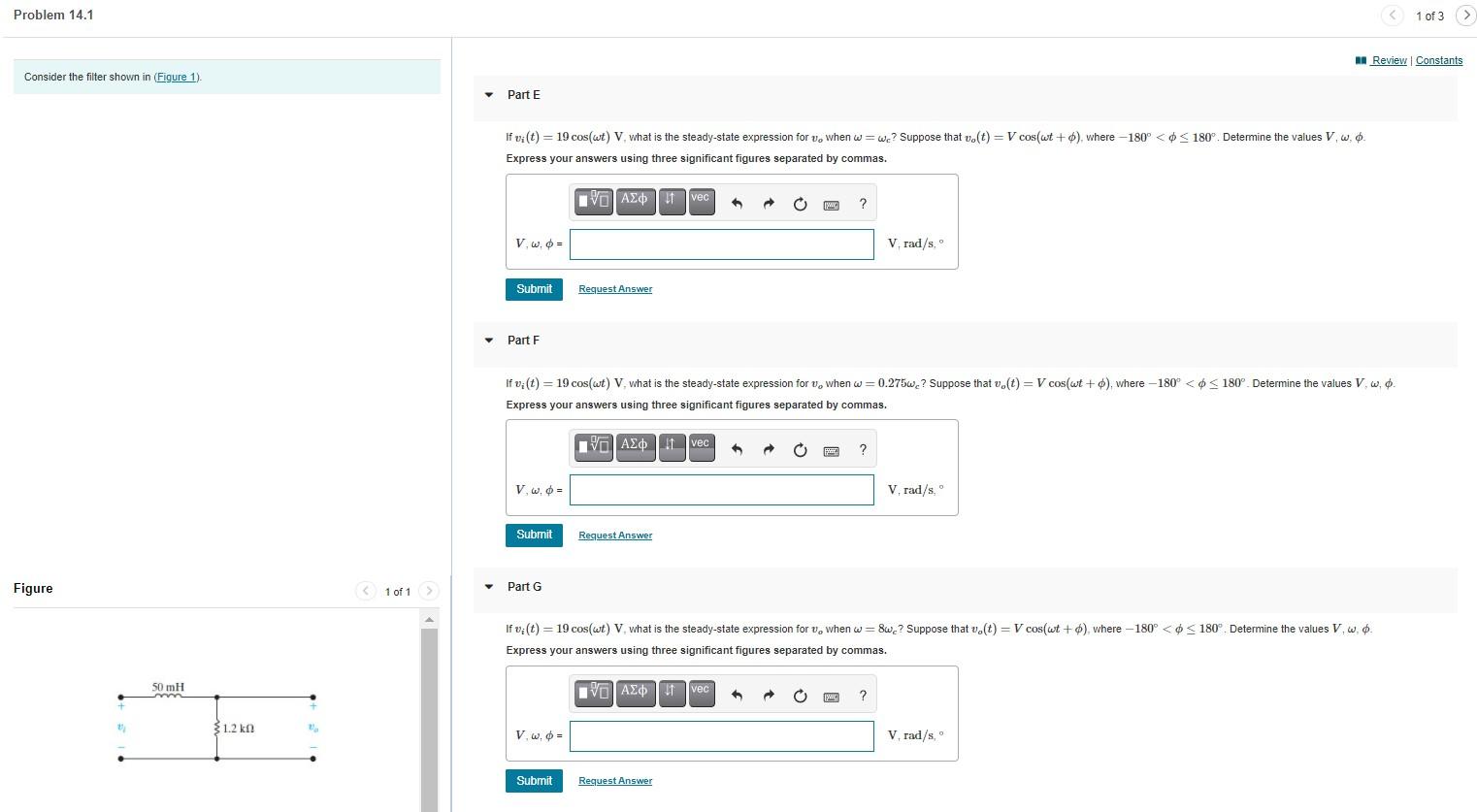Click the vec icon in Part G toolbar
Image resolution: width=1477 pixels, height=812 pixels.
pos(701,694)
